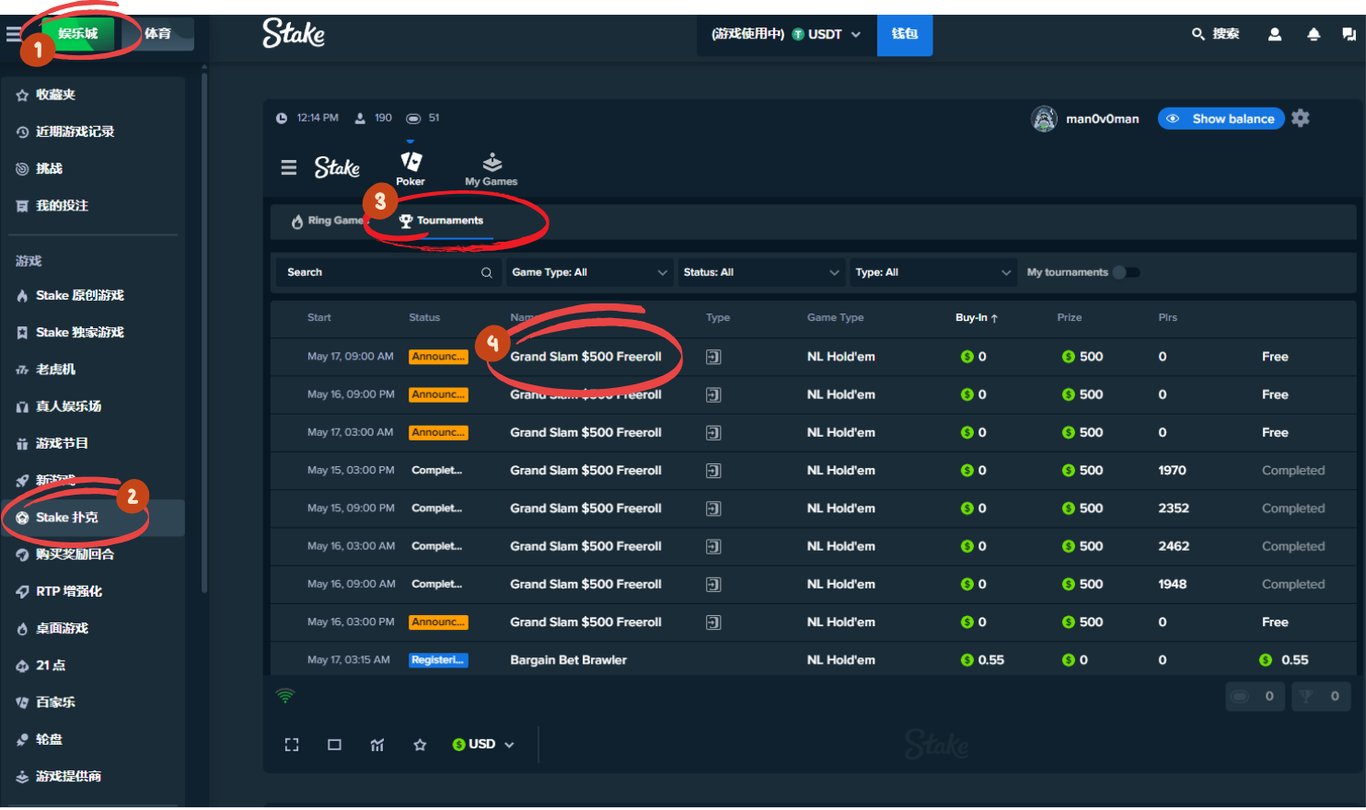Sort by Buy-In column header
The height and width of the screenshot is (810, 1366).
click(x=977, y=318)
